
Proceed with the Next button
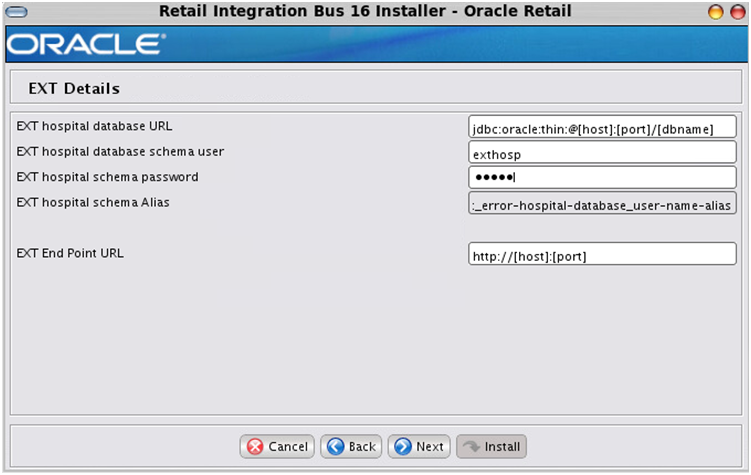point(419,446)
